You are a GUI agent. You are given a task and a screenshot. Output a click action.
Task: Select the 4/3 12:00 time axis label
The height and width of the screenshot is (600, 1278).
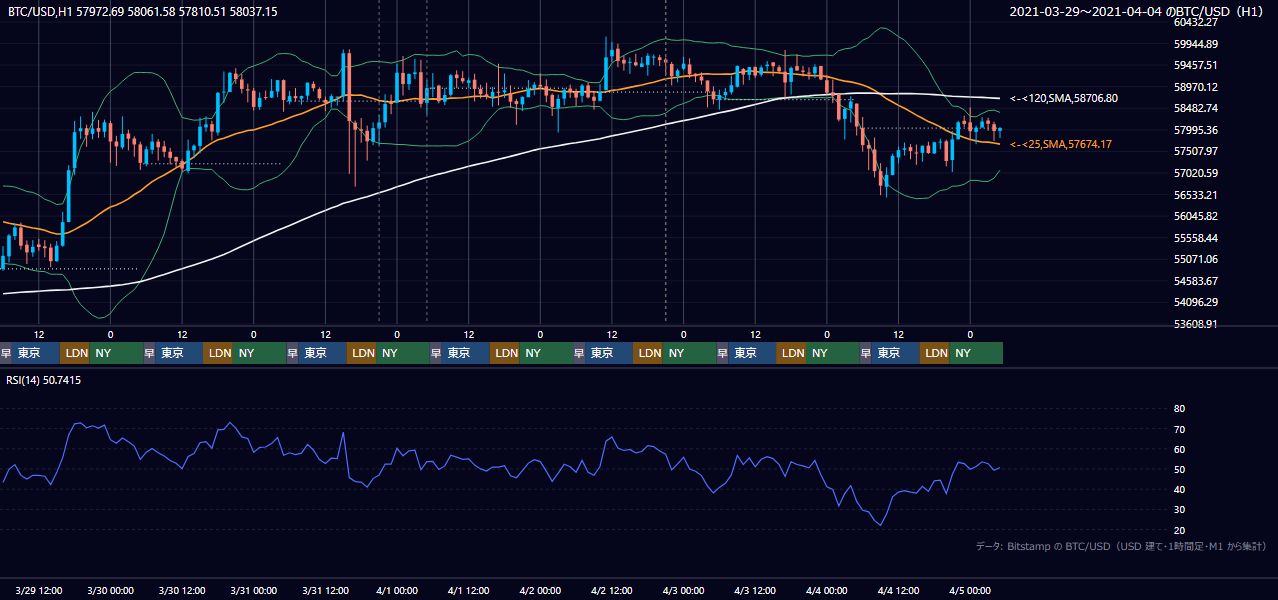click(x=755, y=590)
